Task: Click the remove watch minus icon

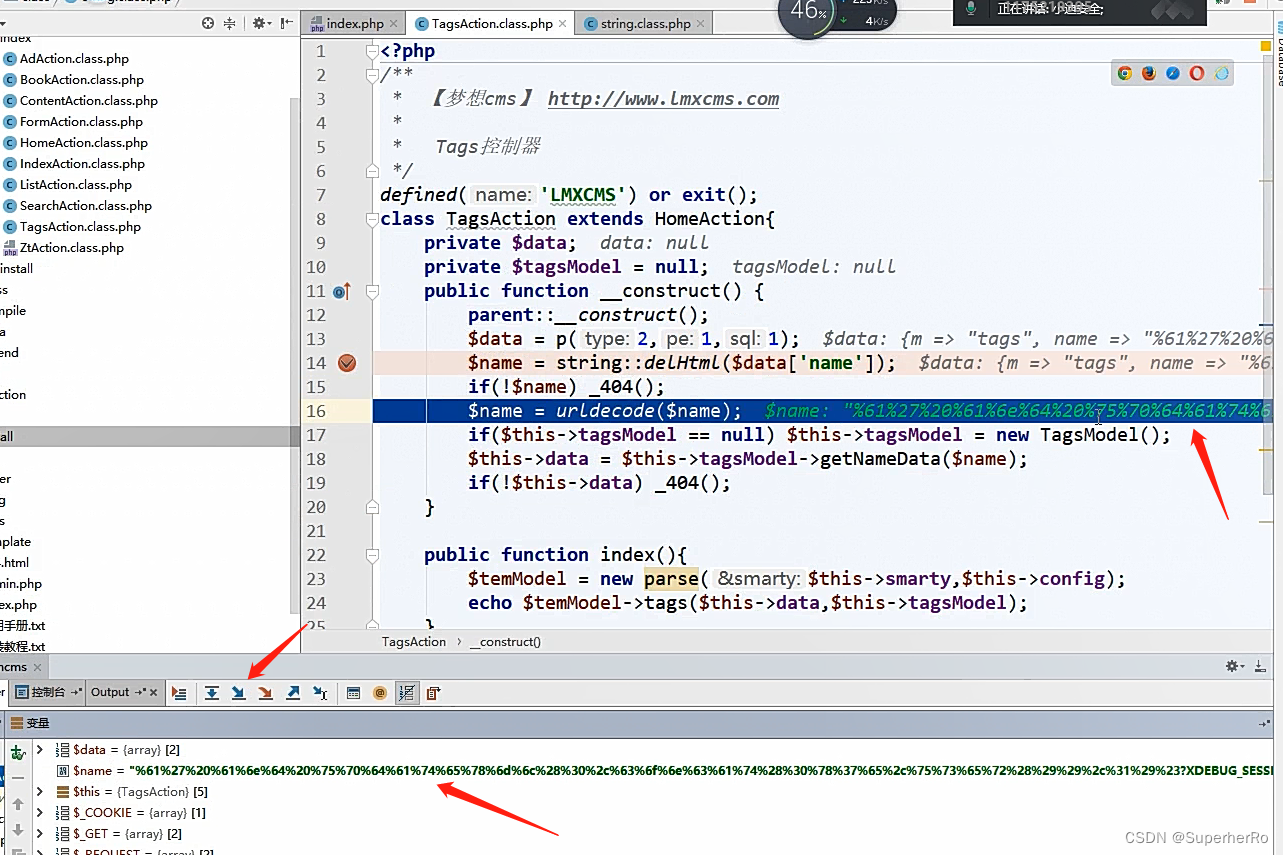Action: [x=18, y=777]
